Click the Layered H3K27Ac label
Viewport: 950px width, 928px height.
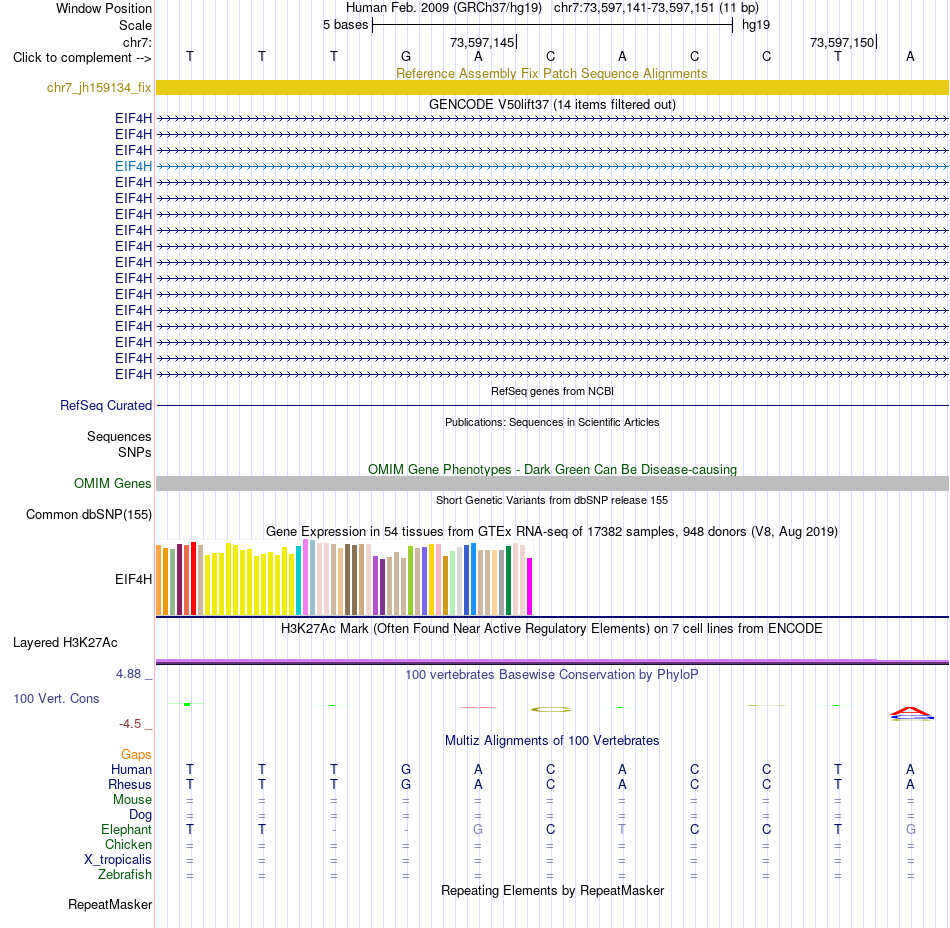65,643
